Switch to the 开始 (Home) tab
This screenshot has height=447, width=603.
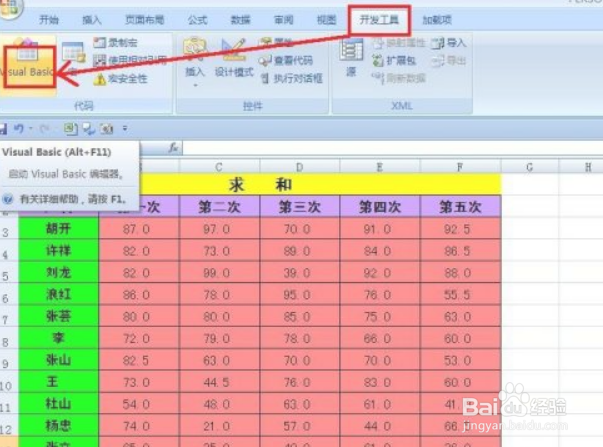49,20
